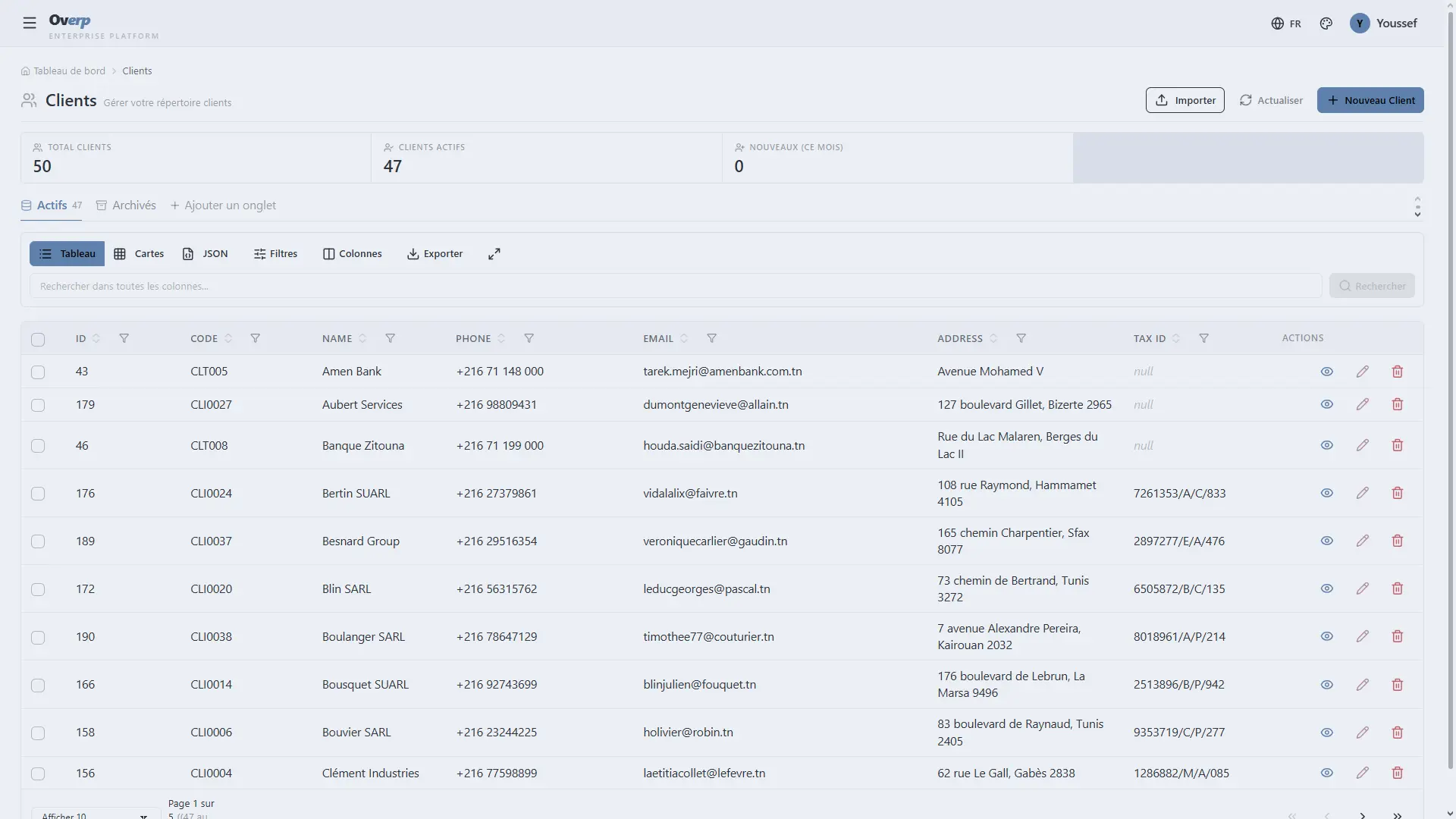Go to Tableau de bord breadcrumb
The height and width of the screenshot is (819, 1456).
[63, 71]
